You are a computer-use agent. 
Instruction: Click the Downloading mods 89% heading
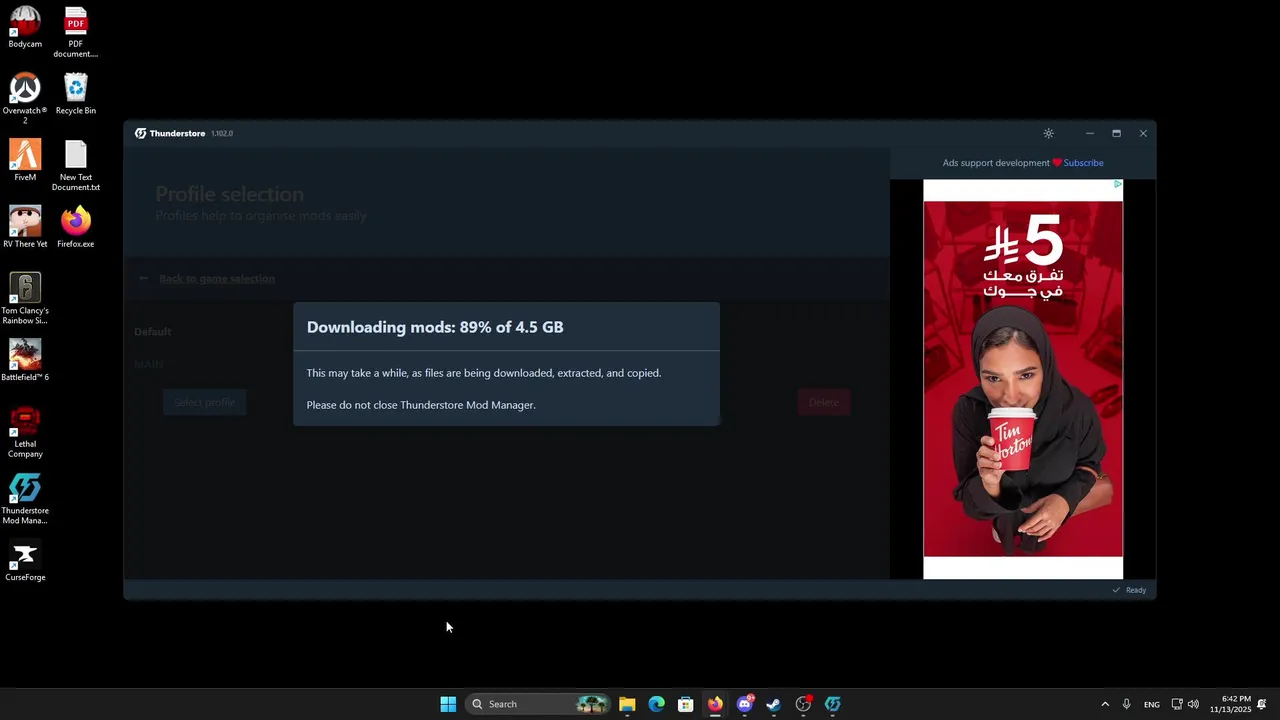tap(435, 327)
